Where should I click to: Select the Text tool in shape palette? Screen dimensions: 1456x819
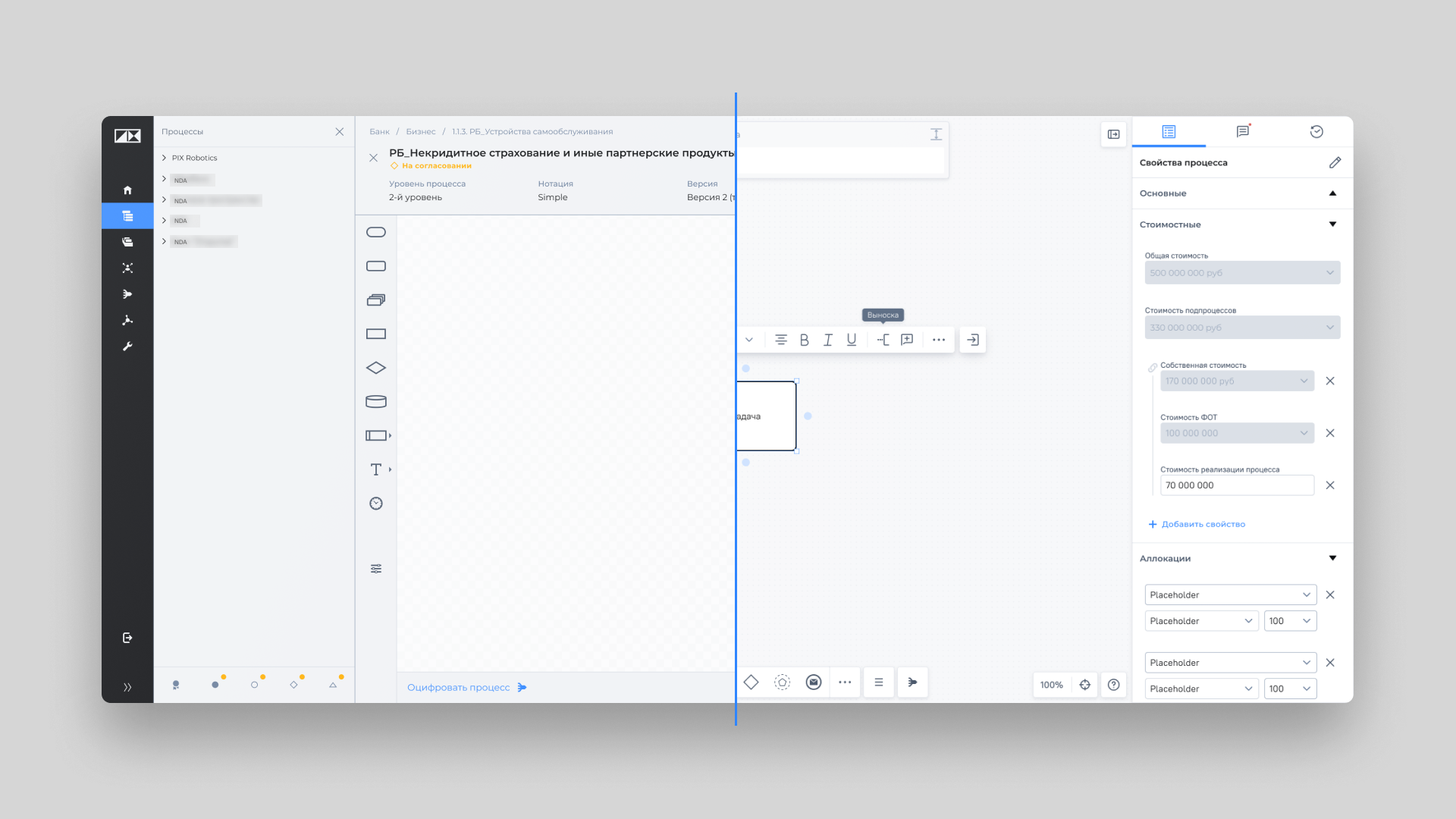coord(376,469)
